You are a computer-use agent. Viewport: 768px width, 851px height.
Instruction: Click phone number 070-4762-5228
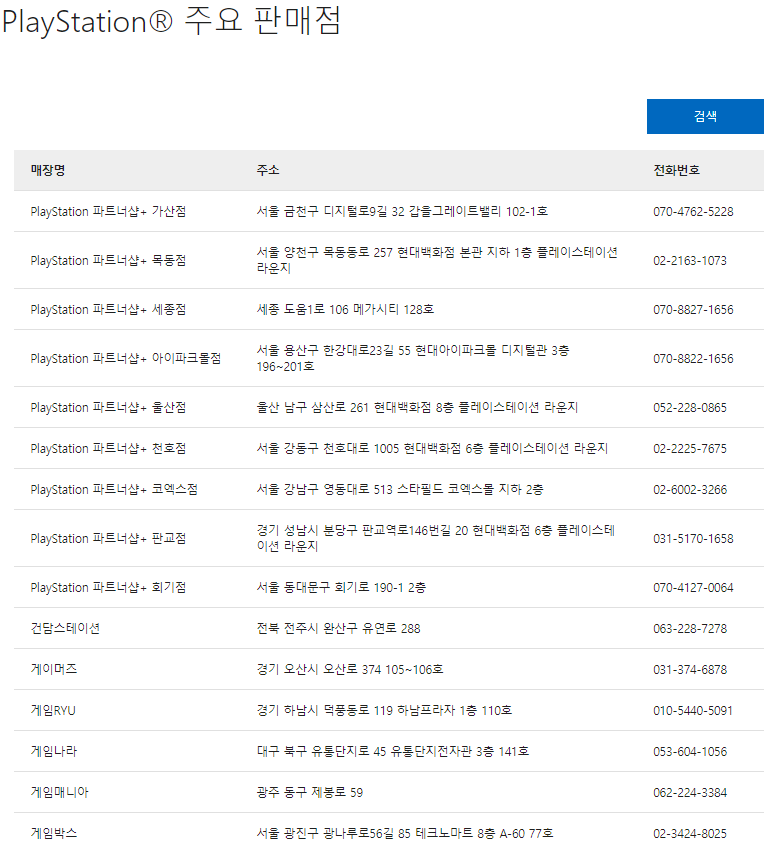[693, 212]
